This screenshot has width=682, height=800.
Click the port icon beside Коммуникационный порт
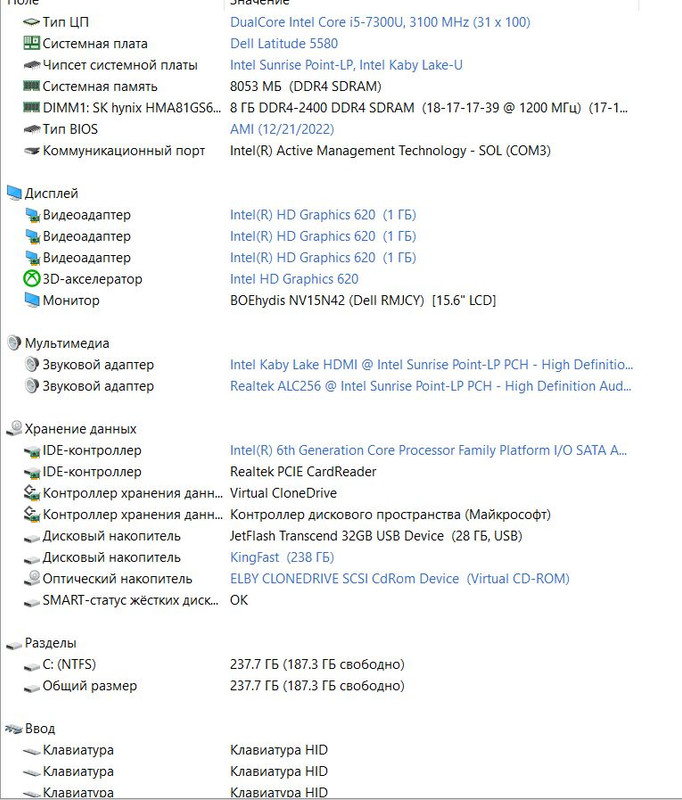coord(31,151)
